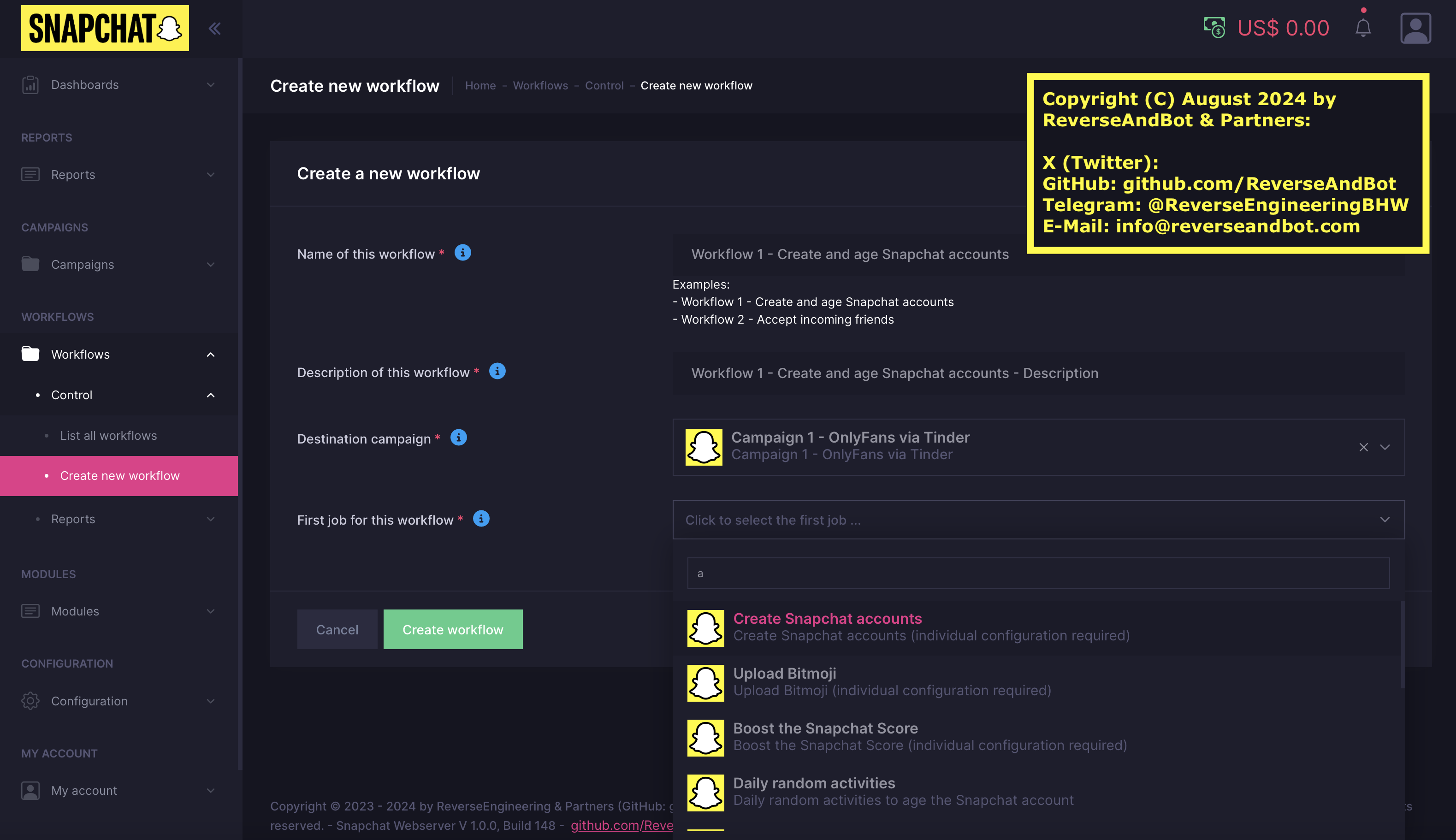Expand the Configuration menu chevron

pyautogui.click(x=211, y=700)
